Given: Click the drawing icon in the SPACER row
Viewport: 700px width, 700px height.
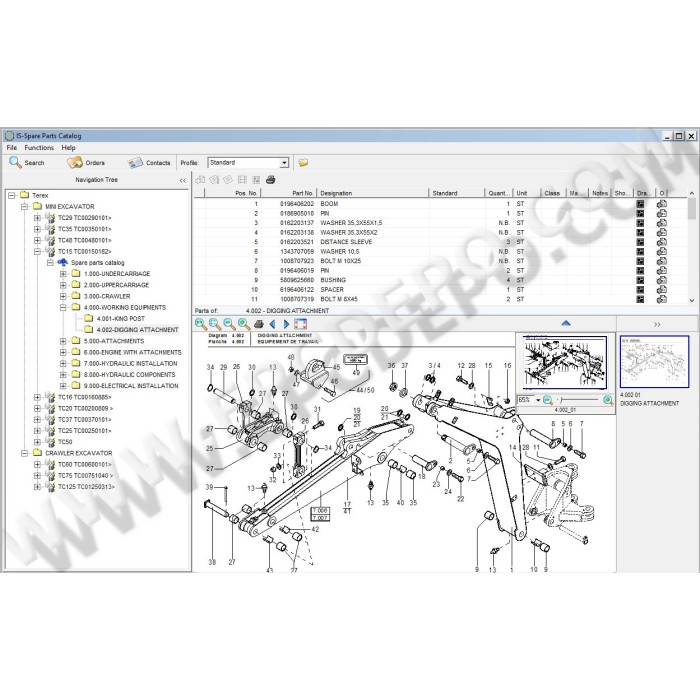Looking at the screenshot, I should (x=640, y=290).
